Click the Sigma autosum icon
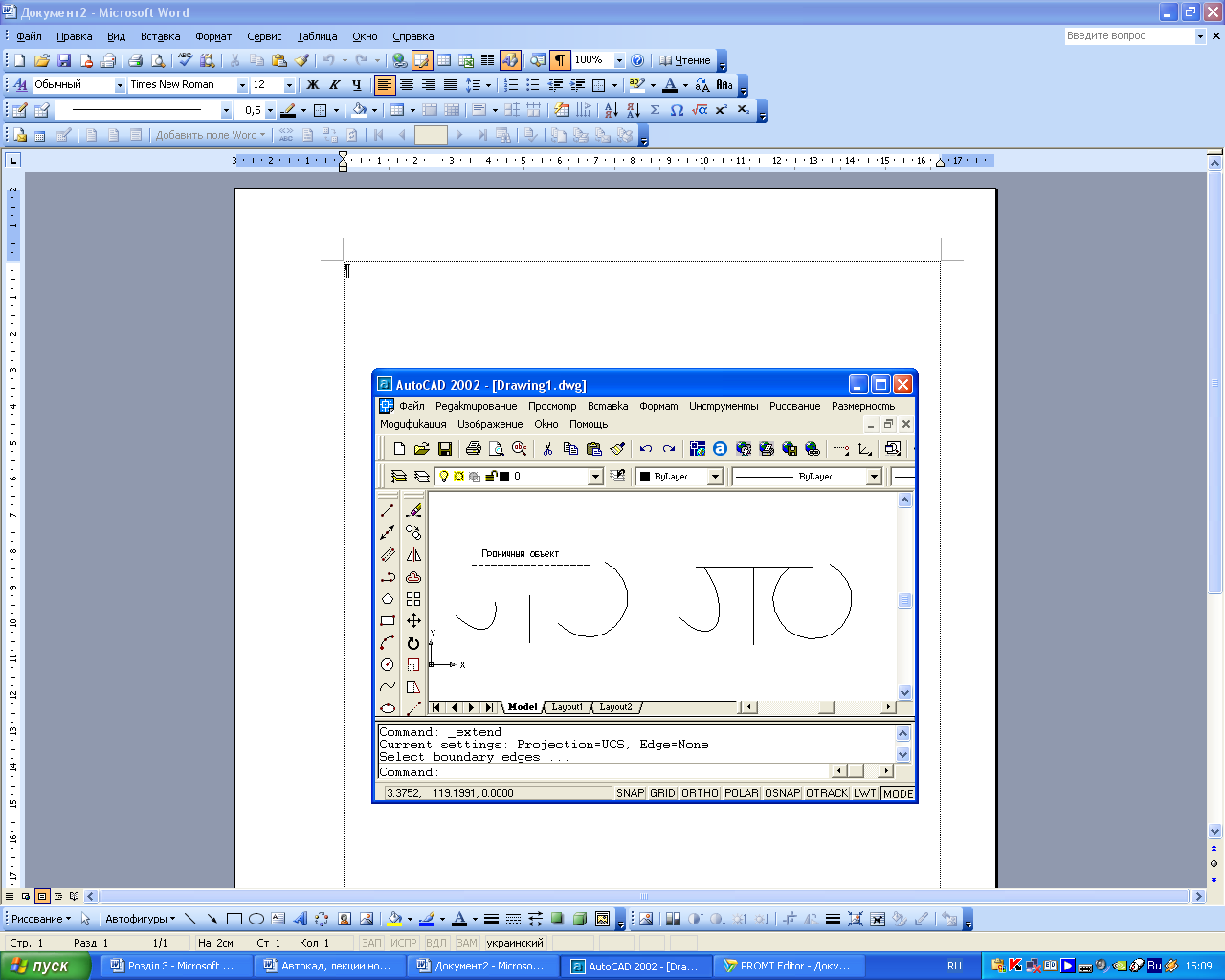This screenshot has width=1225, height=980. point(655,110)
